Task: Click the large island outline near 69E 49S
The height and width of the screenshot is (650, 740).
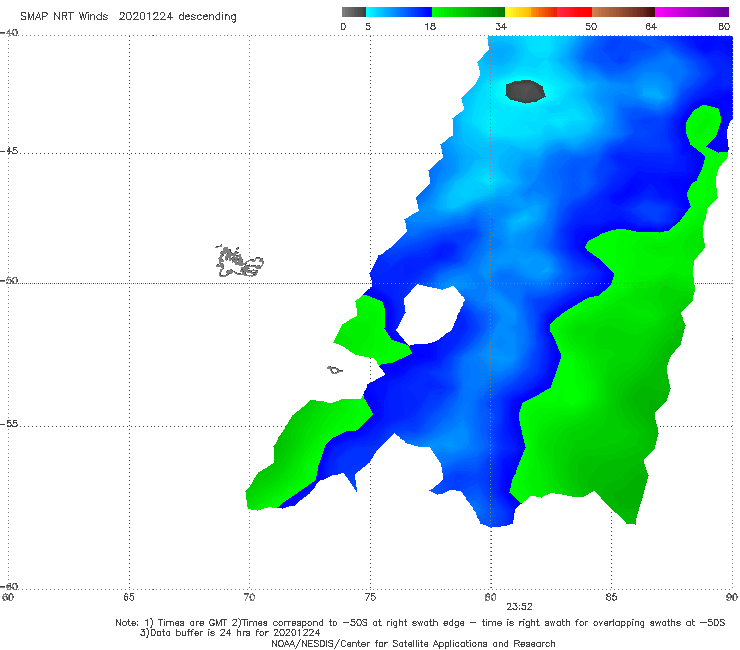Action: point(239,261)
